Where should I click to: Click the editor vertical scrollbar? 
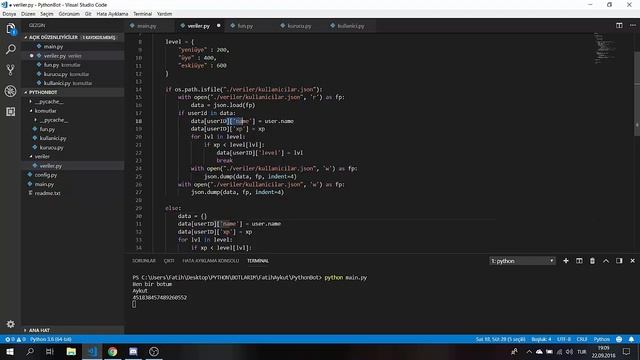(637, 94)
